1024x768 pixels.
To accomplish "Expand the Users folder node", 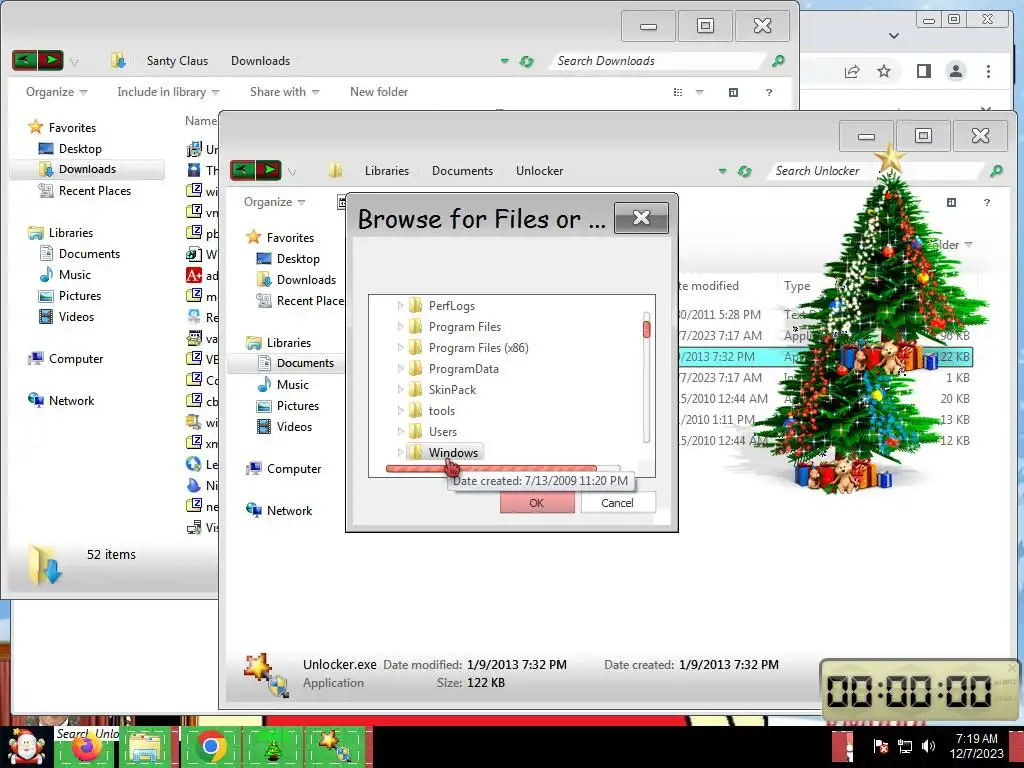I will tap(400, 431).
